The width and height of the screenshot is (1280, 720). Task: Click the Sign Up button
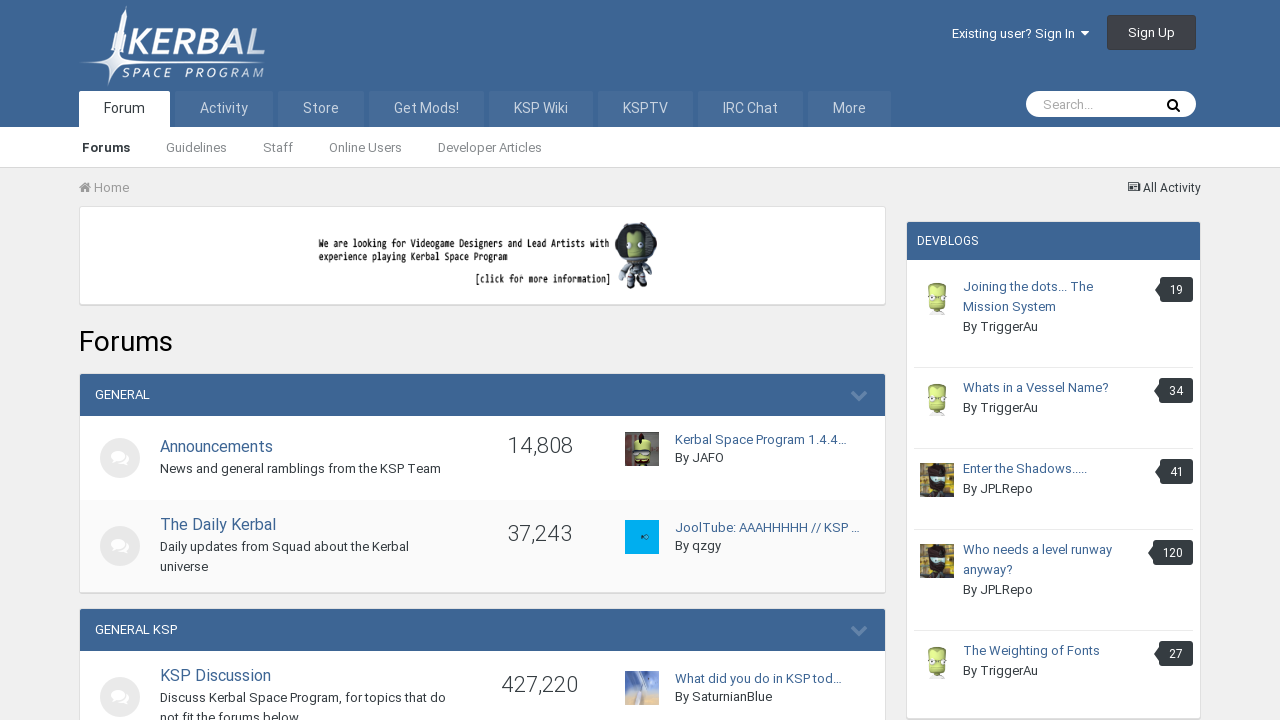coord(1151,33)
